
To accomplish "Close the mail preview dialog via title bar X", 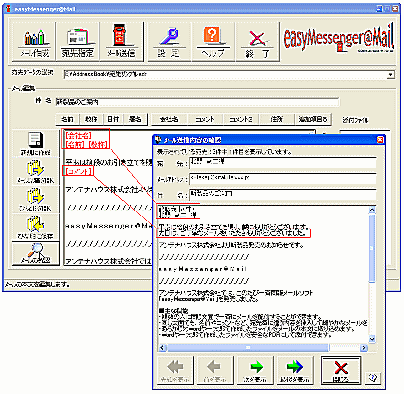I will click(x=380, y=140).
